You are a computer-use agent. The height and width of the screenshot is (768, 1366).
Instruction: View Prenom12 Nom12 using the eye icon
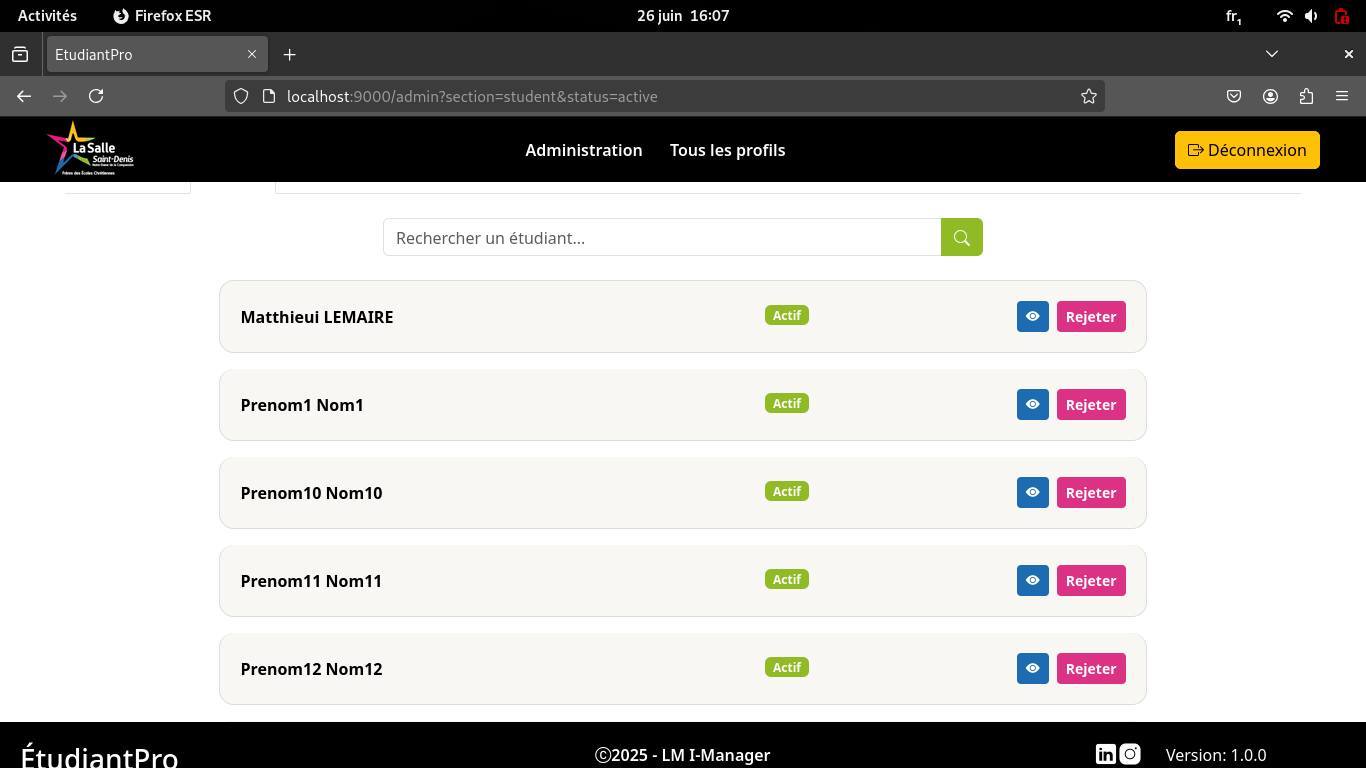[1032, 669]
